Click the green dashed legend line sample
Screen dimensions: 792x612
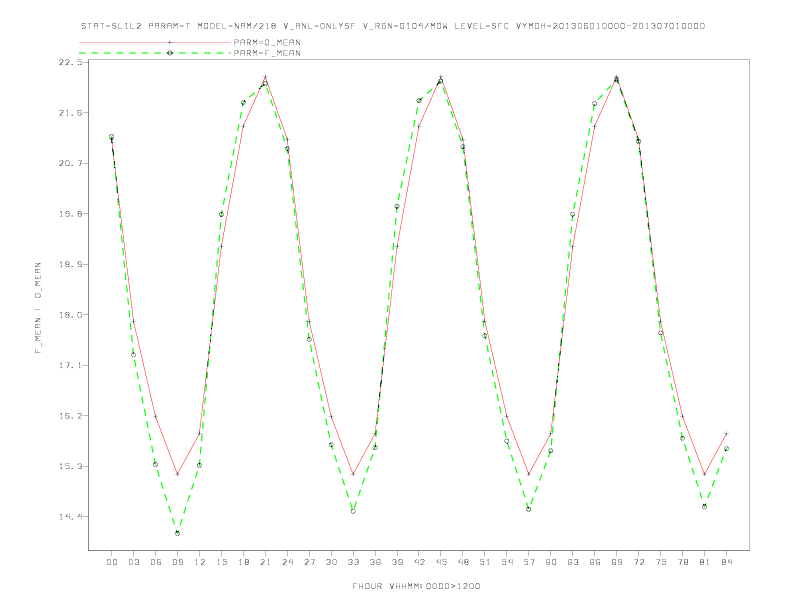point(155,53)
